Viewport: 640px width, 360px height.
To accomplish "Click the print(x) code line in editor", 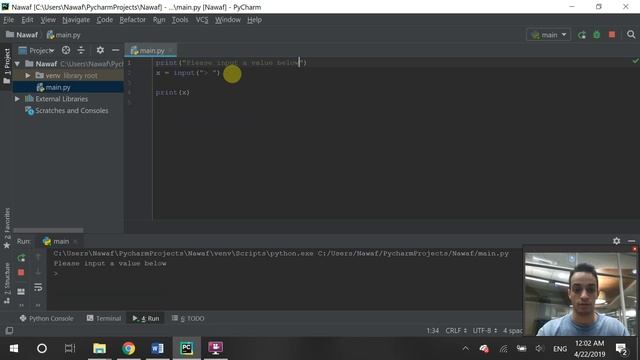I will click(172, 93).
